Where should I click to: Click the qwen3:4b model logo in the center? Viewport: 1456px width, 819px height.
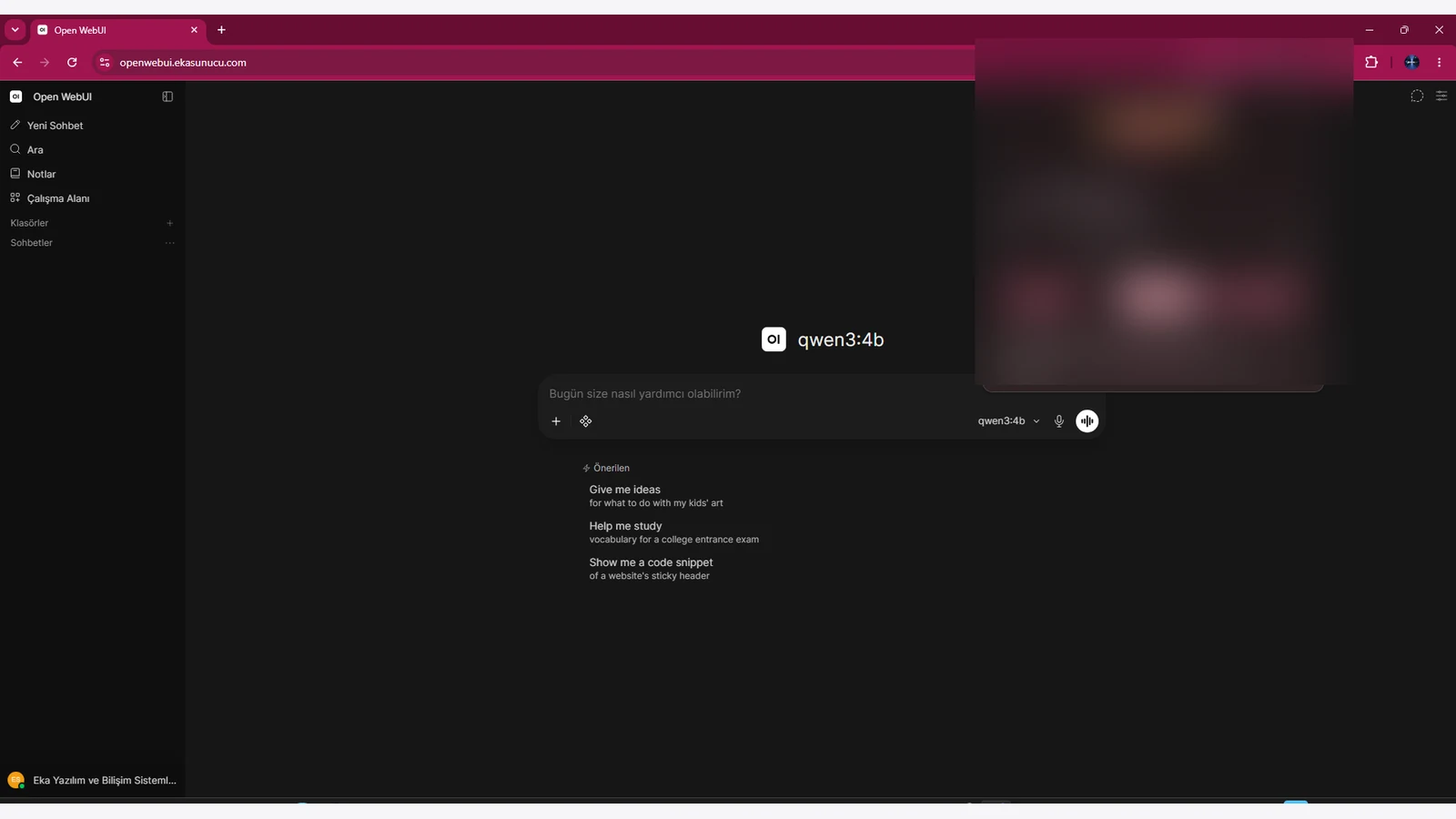tap(773, 339)
